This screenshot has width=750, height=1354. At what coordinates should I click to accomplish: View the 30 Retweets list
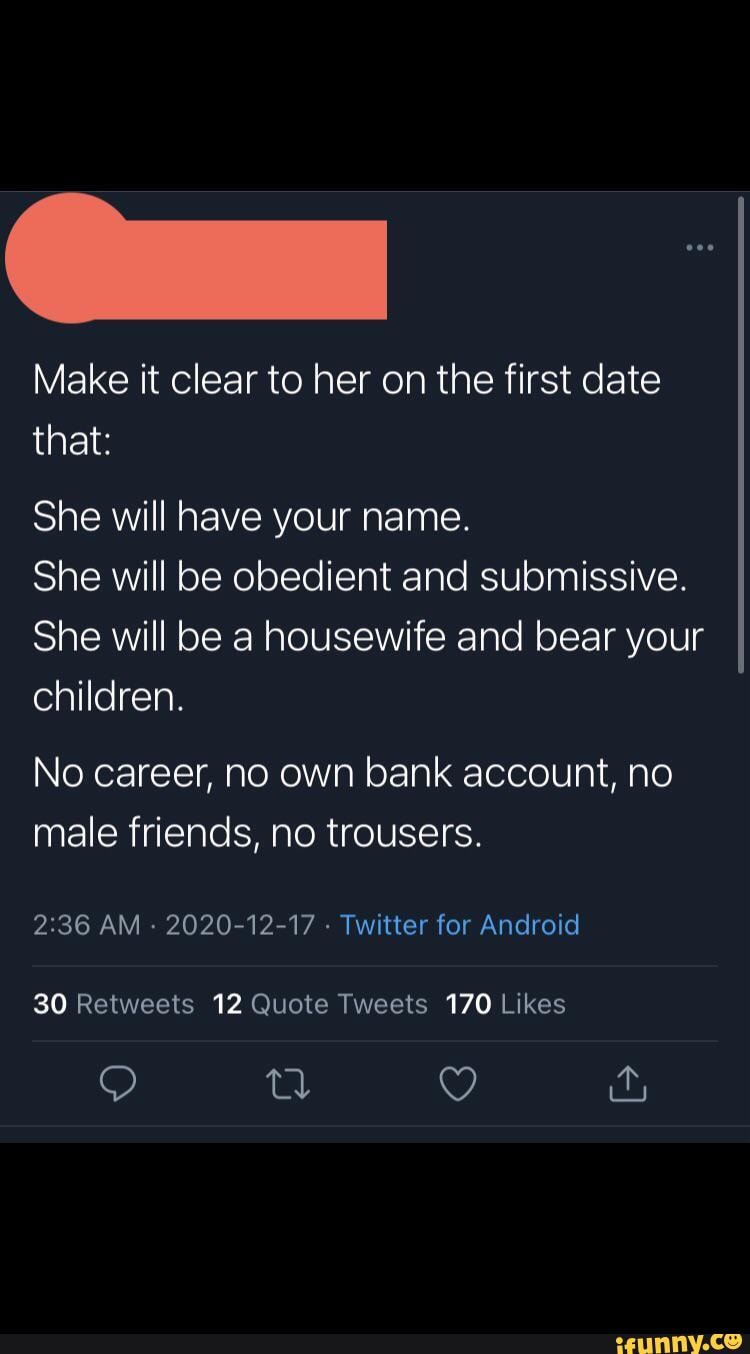pyautogui.click(x=113, y=1004)
